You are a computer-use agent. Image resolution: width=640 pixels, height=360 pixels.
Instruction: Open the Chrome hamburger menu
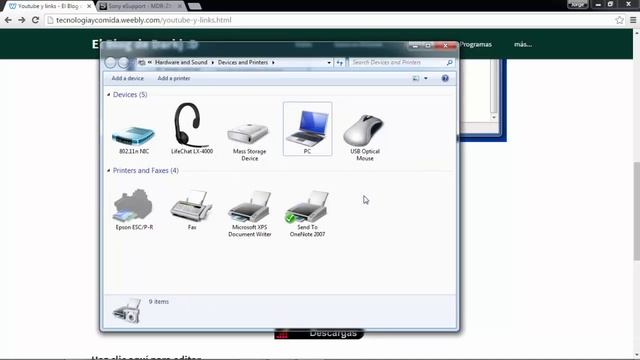tap(633, 20)
